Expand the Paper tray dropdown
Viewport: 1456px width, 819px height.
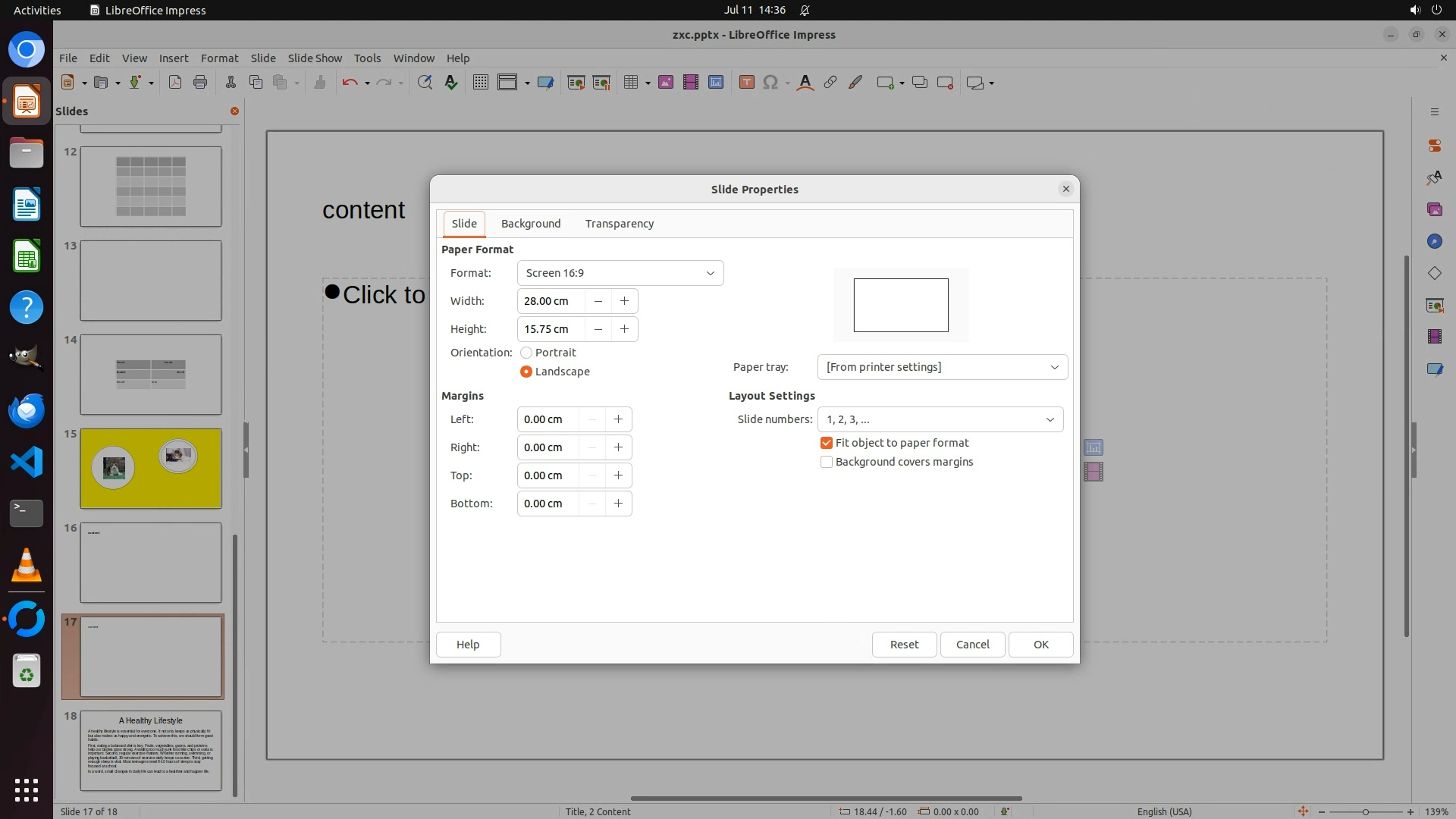pyautogui.click(x=942, y=367)
